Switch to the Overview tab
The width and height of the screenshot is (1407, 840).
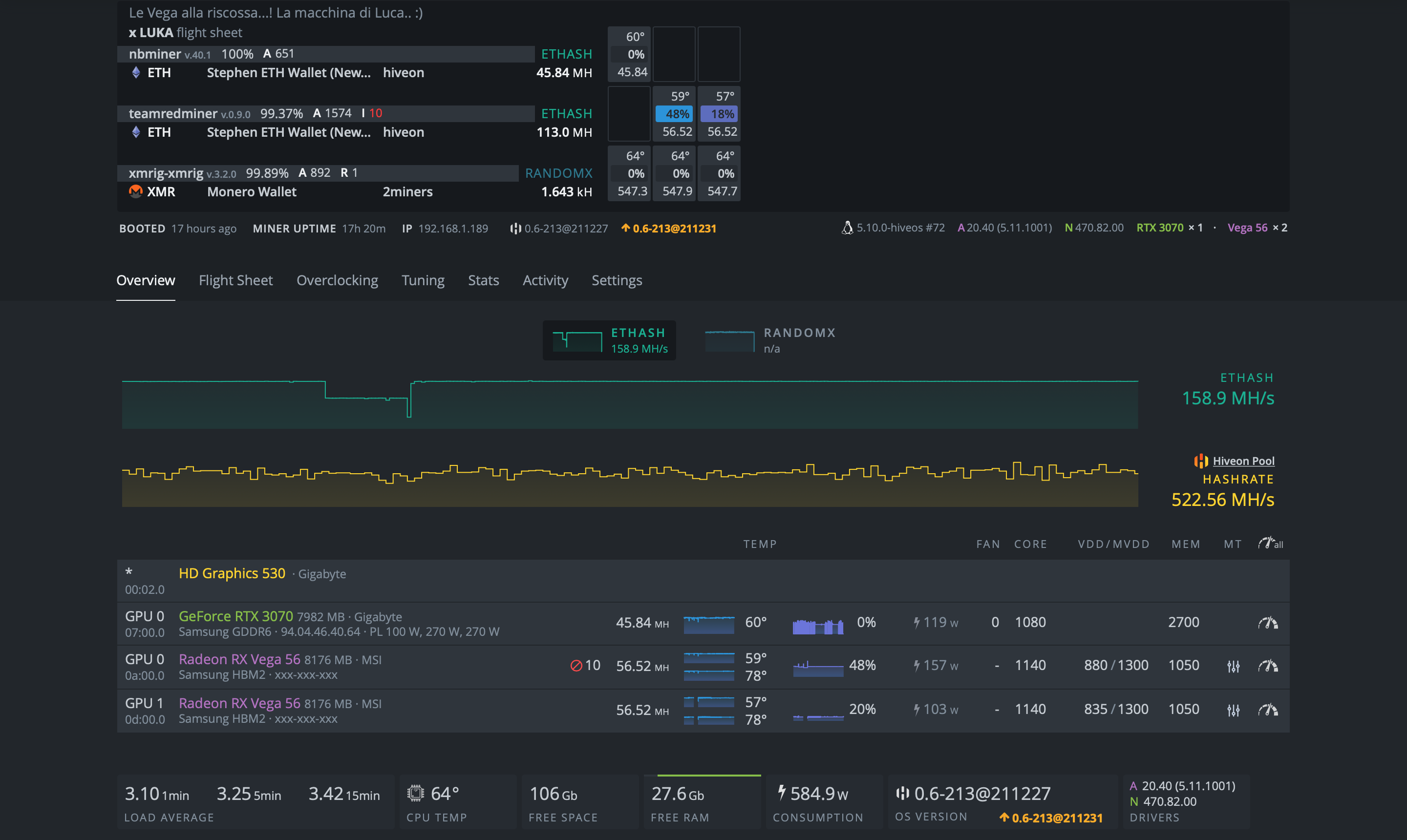(146, 280)
